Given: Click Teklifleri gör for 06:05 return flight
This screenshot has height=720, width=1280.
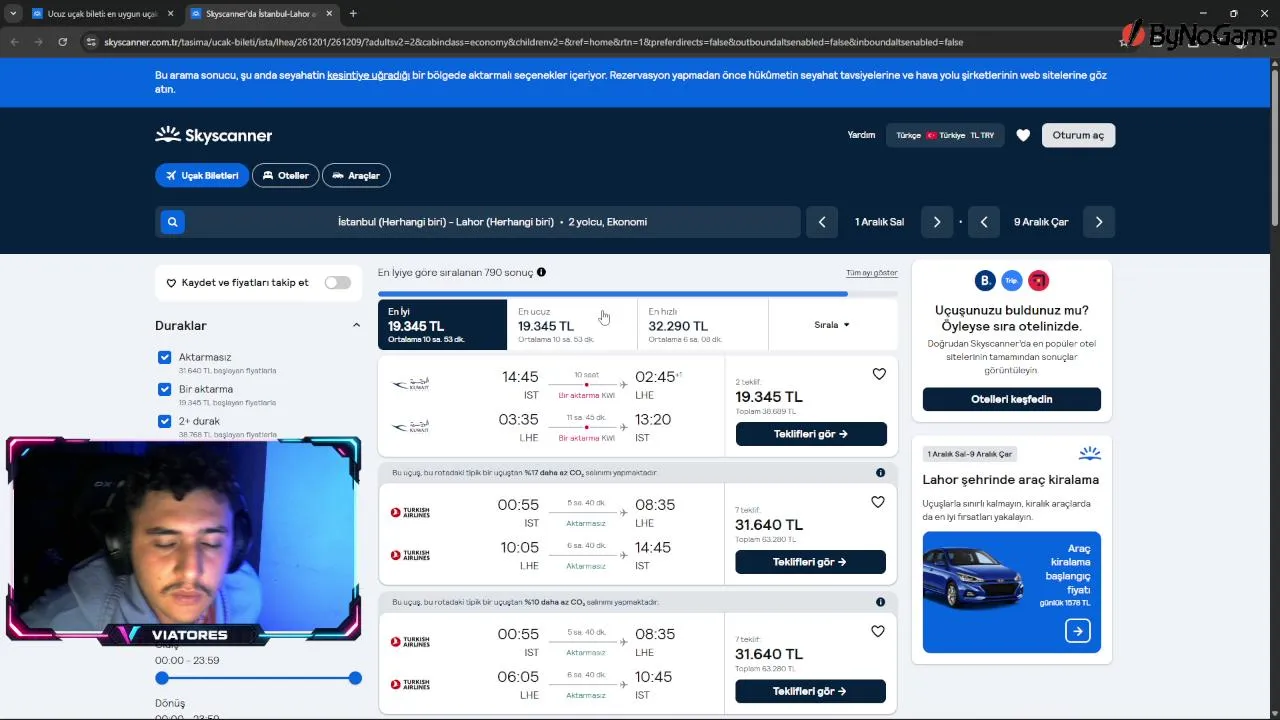Looking at the screenshot, I should point(810,691).
